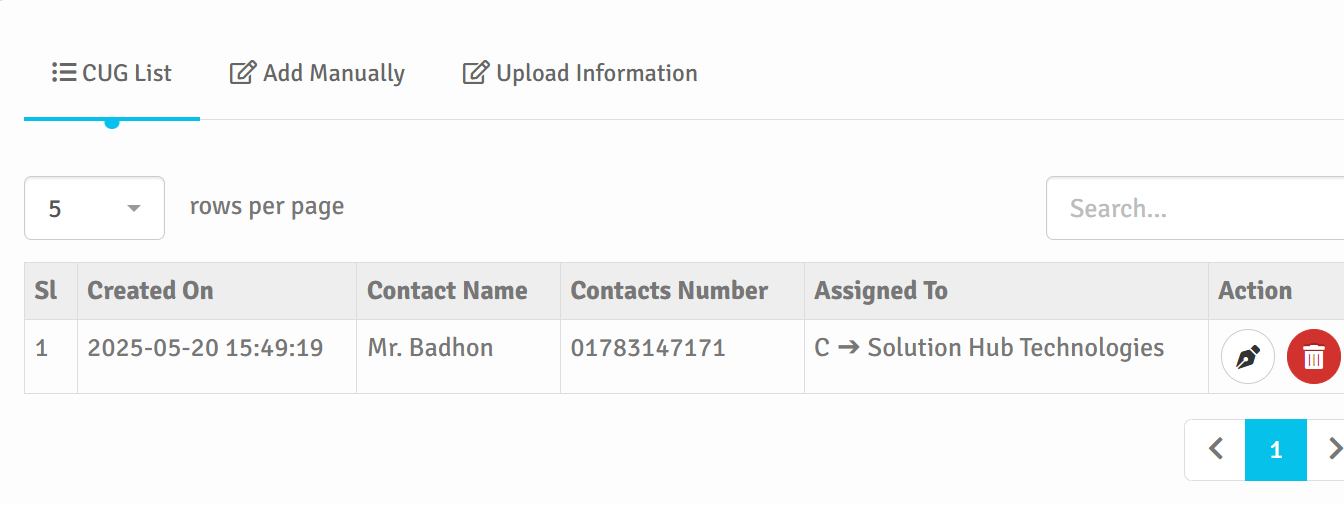Viewport: 1344px width, 505px height.
Task: Select page 1 in pagination
Action: pyautogui.click(x=1275, y=450)
